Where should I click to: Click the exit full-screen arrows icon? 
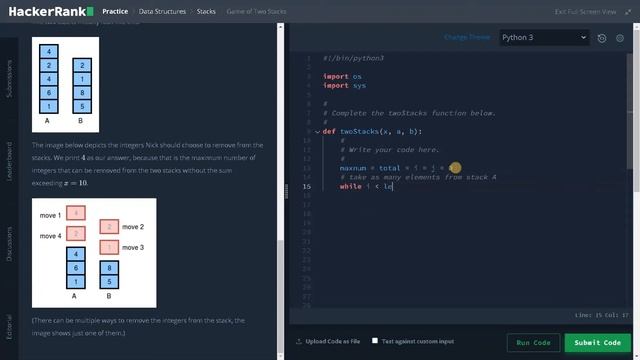click(x=628, y=12)
